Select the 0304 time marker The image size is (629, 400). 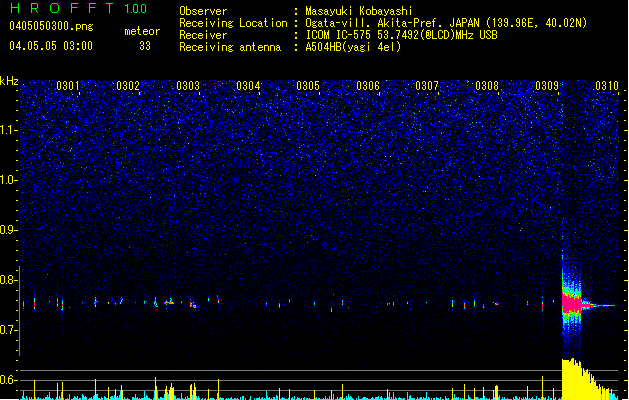click(248, 86)
